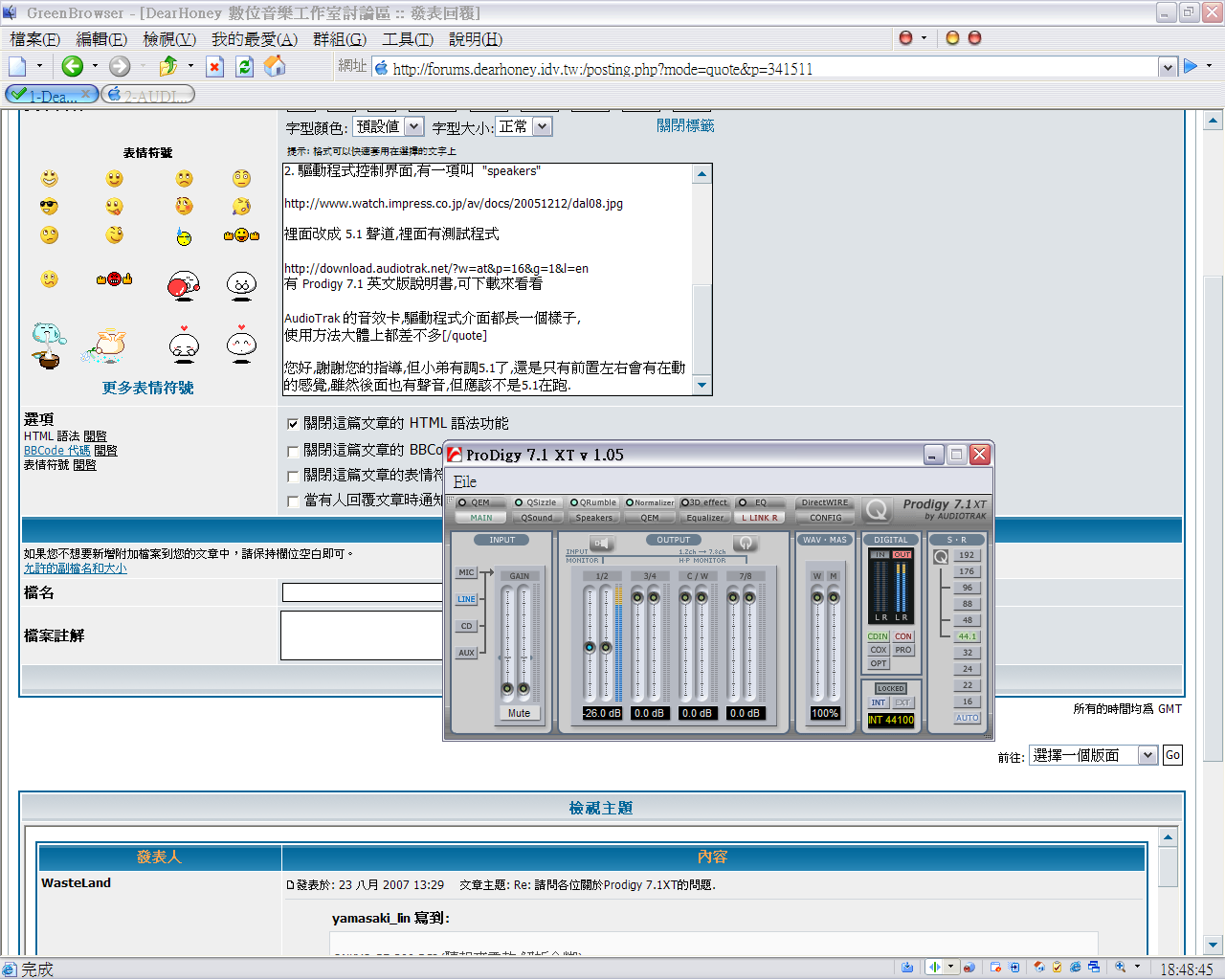Toggle the disable BBCode checkbox
This screenshot has width=1225, height=980.
tap(293, 450)
